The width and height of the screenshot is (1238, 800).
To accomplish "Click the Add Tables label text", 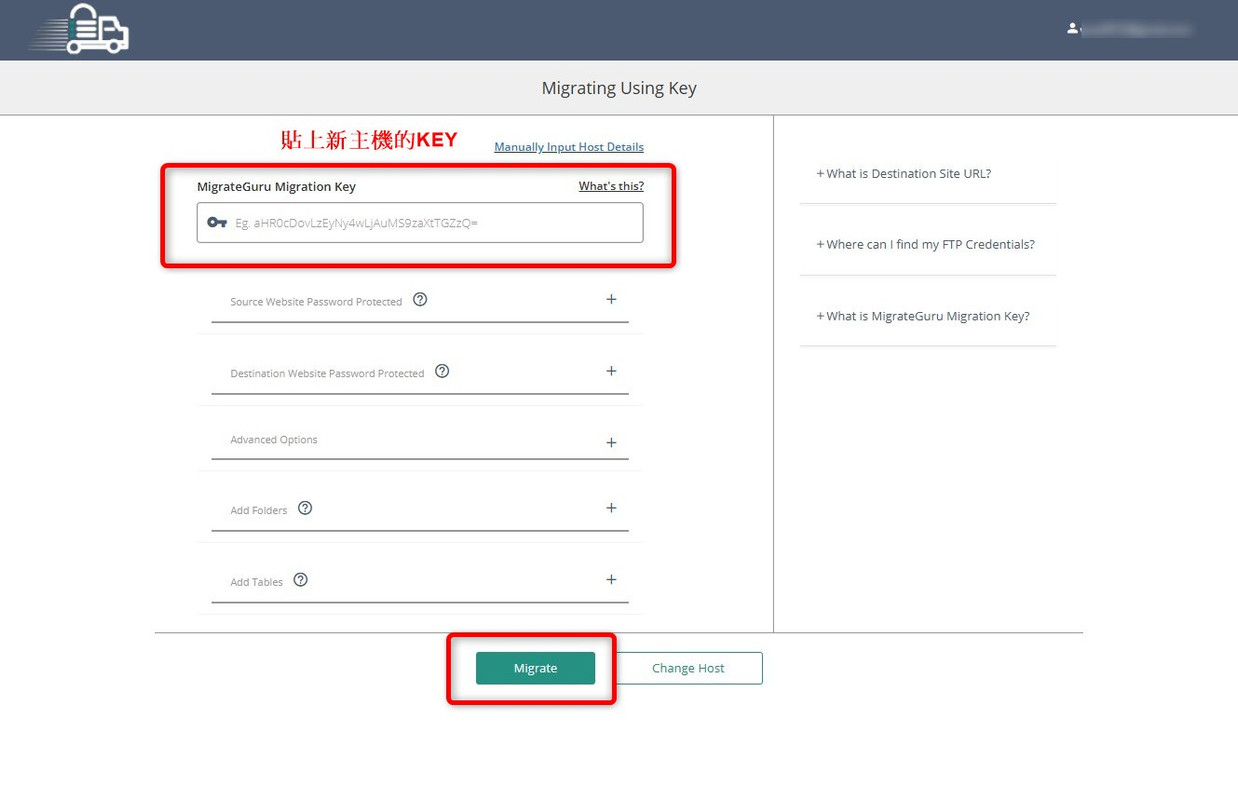I will pos(257,582).
